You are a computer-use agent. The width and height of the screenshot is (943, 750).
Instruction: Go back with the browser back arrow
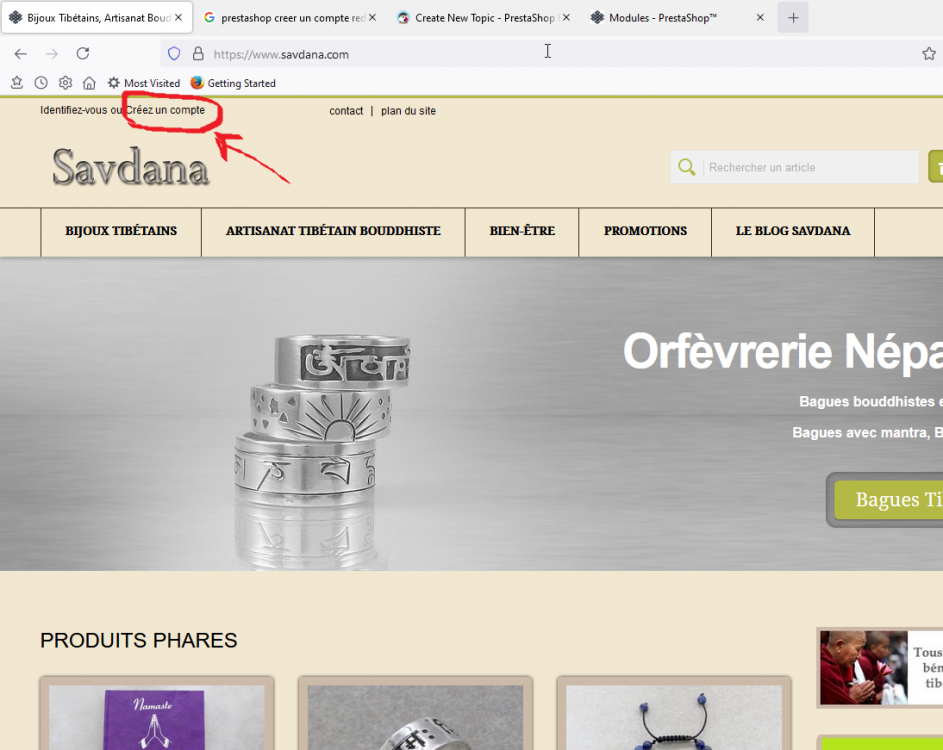click(20, 54)
